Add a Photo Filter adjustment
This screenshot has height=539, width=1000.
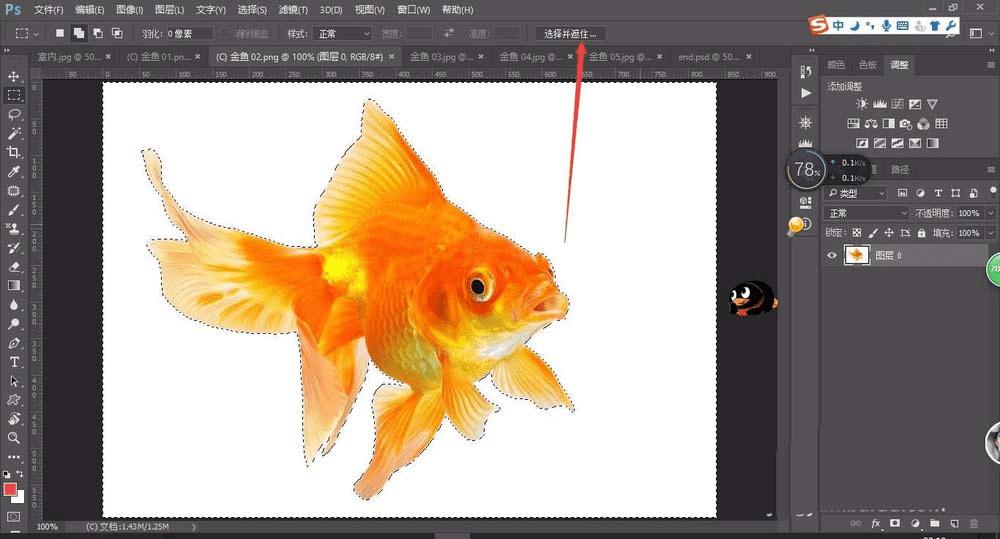click(906, 124)
